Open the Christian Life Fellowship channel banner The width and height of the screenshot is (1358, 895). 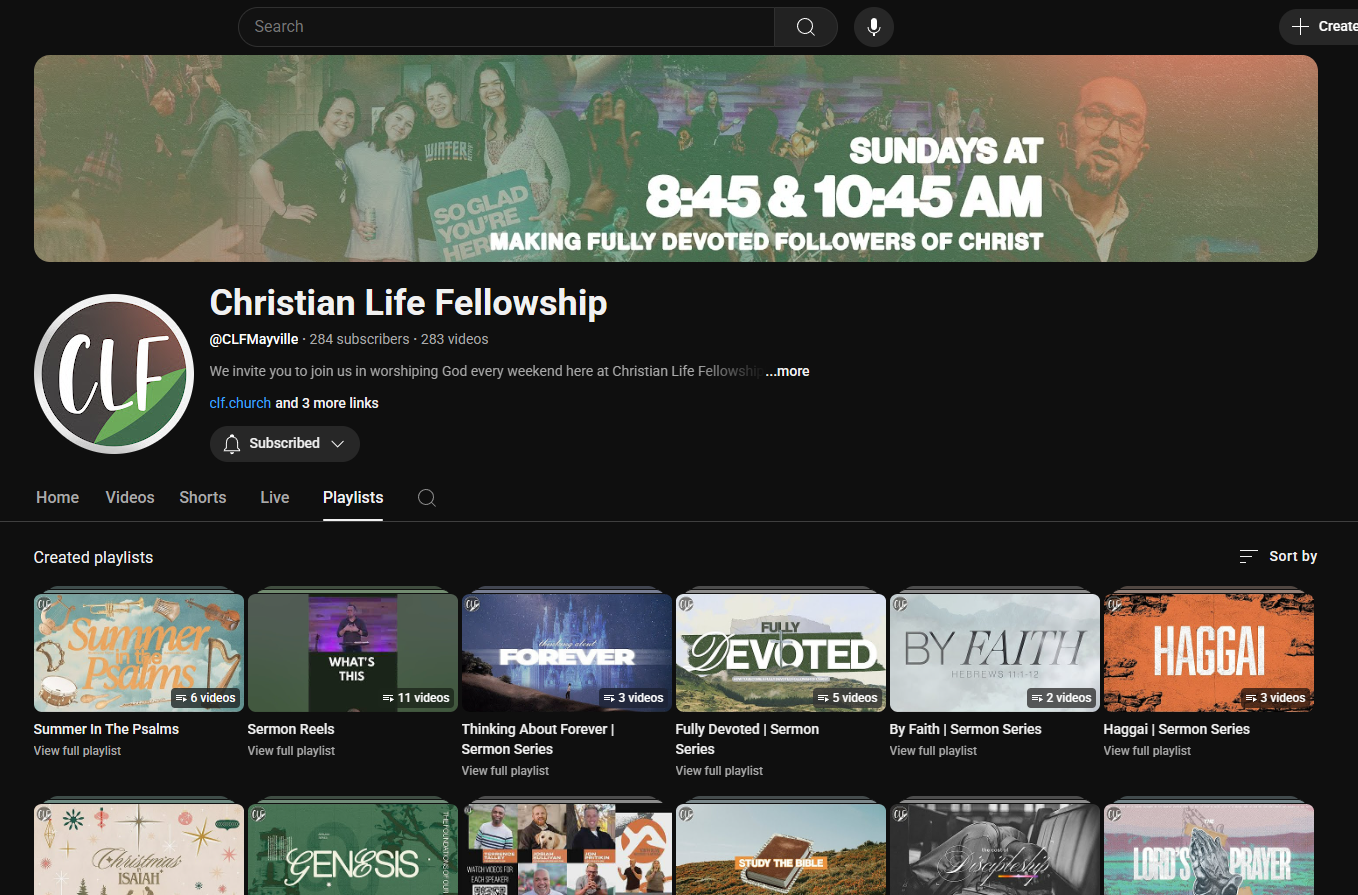click(x=676, y=158)
